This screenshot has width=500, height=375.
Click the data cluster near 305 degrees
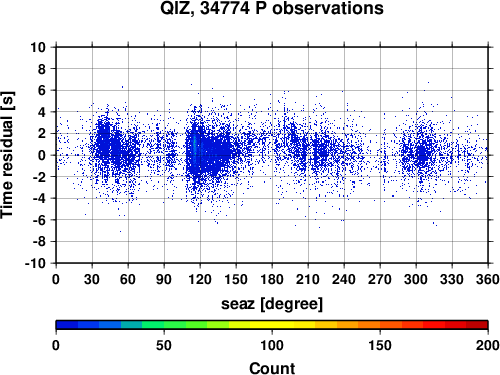point(422,153)
